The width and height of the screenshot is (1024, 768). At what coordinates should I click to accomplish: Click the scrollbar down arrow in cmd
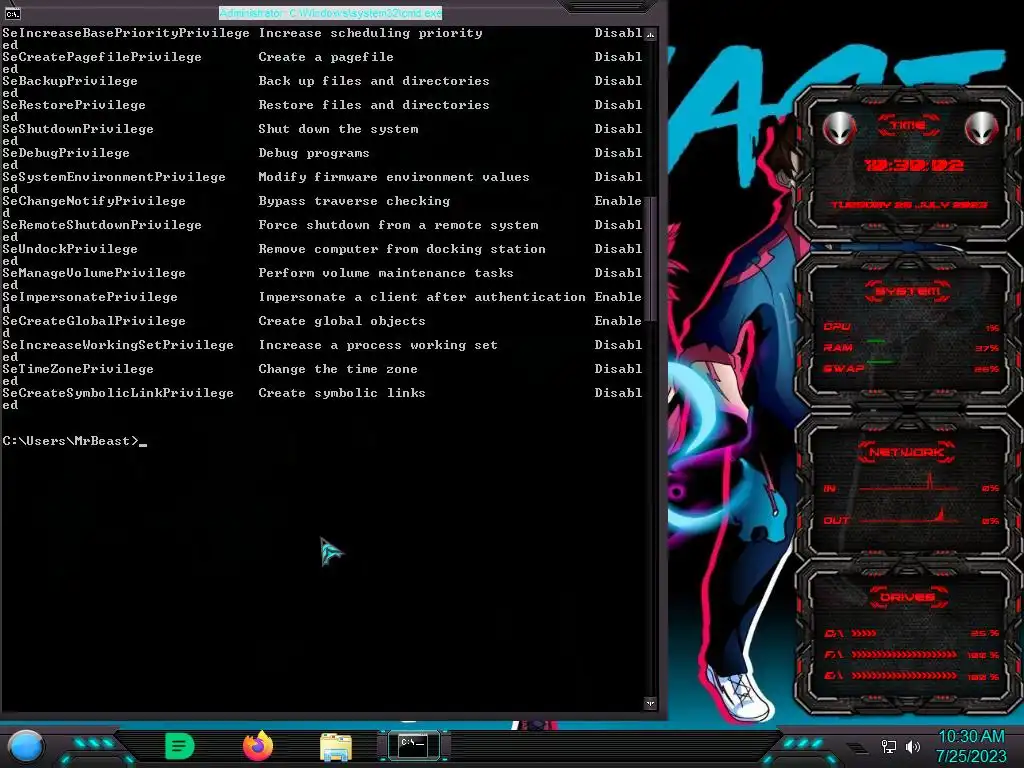coord(650,703)
